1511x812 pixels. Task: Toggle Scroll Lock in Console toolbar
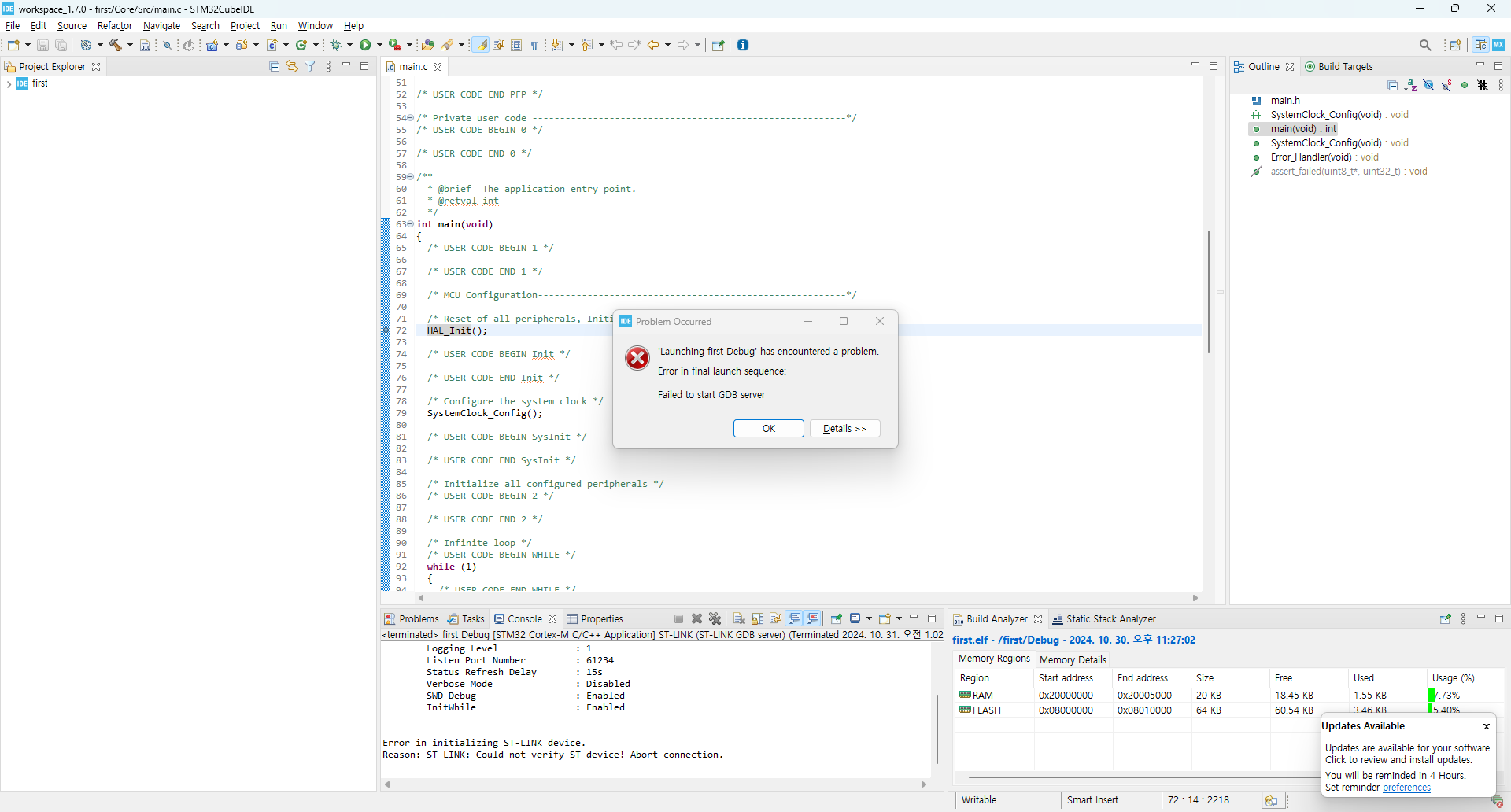(x=757, y=618)
